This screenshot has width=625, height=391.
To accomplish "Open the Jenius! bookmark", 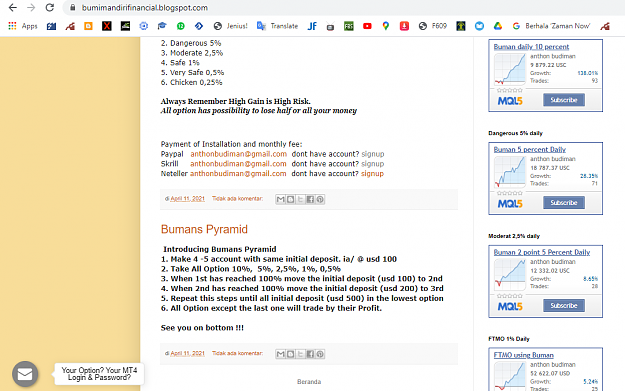I will pyautogui.click(x=230, y=26).
